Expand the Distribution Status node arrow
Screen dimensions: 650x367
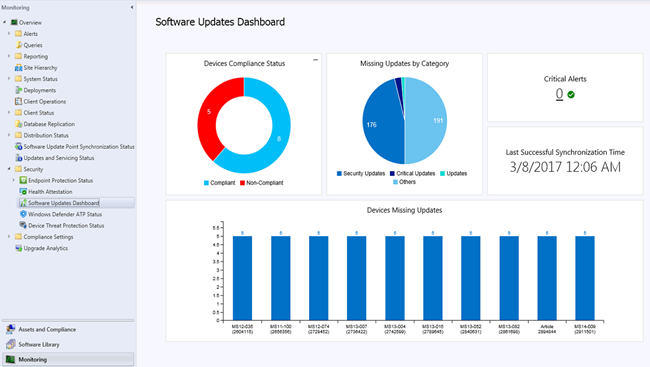pyautogui.click(x=9, y=135)
